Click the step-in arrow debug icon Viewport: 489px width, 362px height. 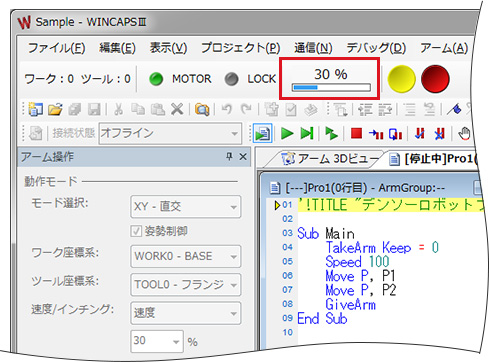(376, 134)
